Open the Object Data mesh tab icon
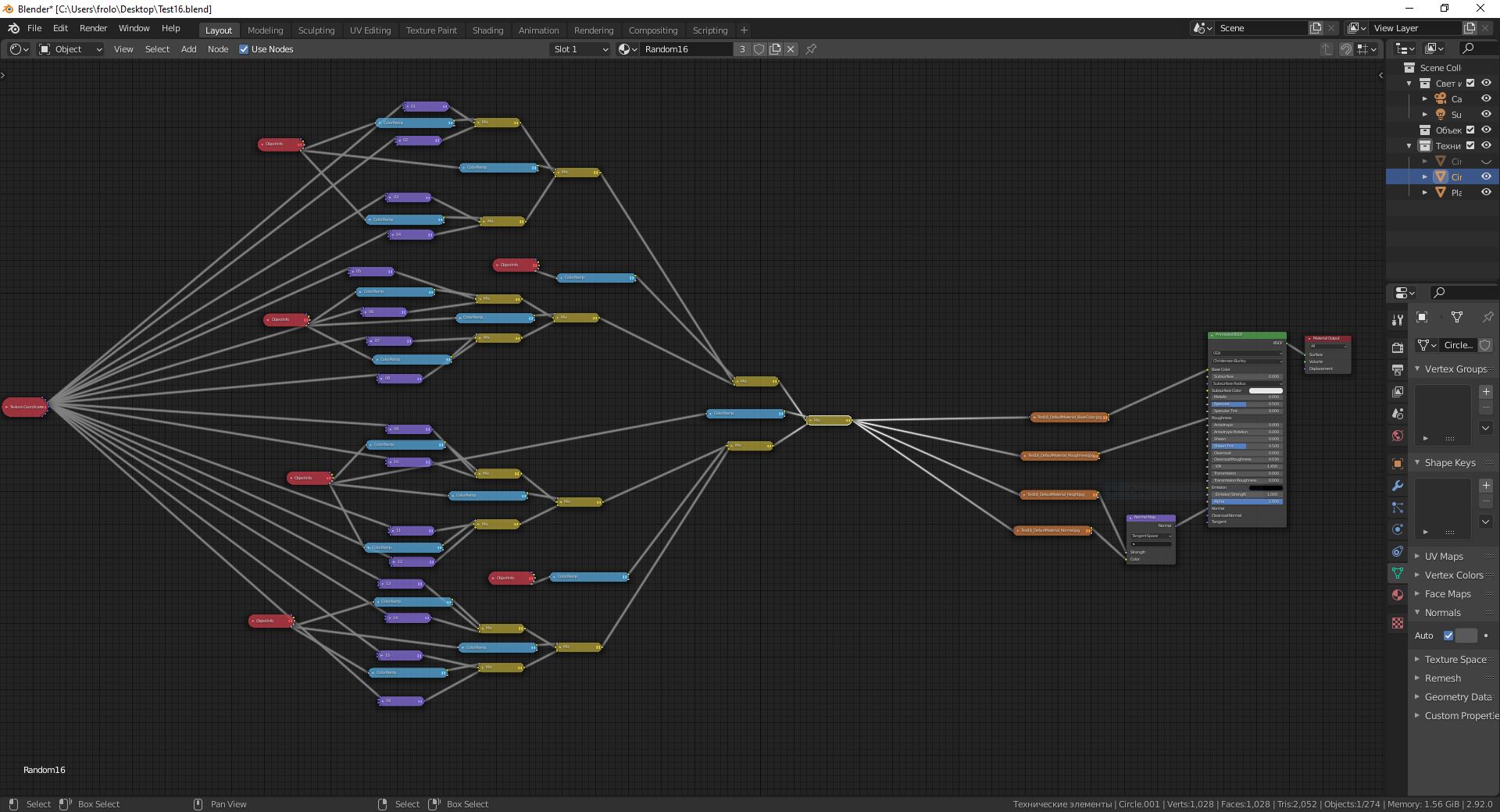Viewport: 1500px width, 812px height. point(1398,573)
